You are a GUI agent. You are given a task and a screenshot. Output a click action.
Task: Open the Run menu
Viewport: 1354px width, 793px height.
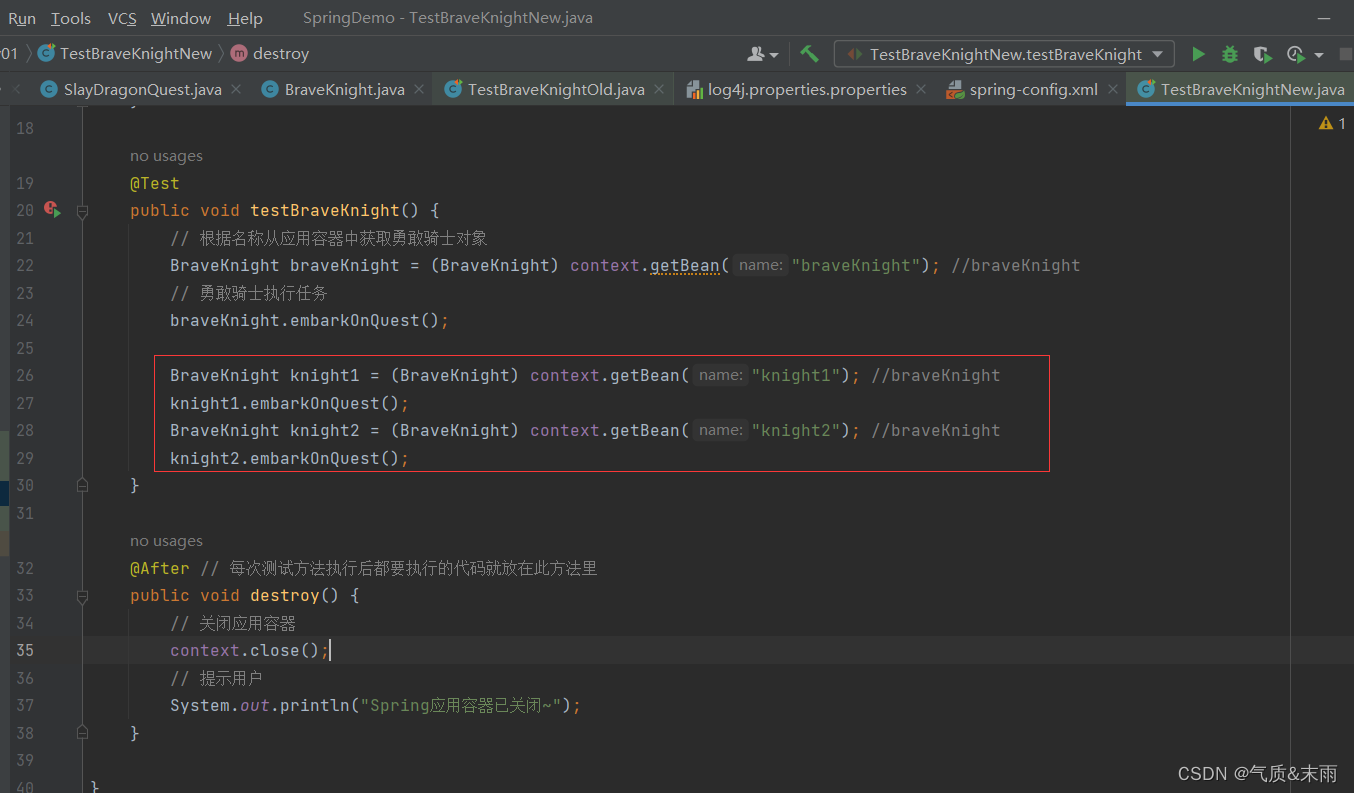click(22, 18)
